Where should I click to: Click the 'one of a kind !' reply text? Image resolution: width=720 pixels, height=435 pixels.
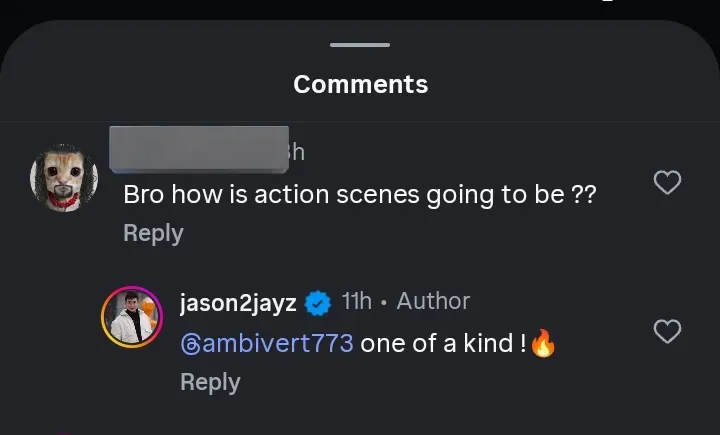coord(443,344)
